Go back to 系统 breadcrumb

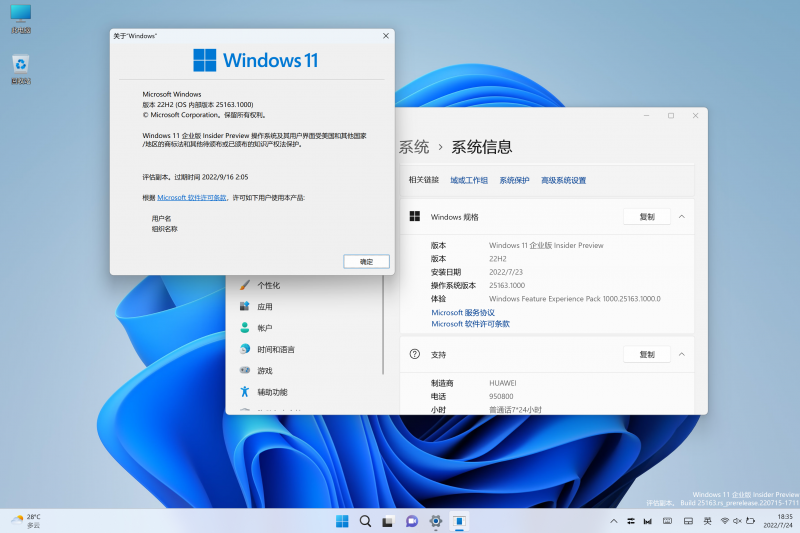414,147
